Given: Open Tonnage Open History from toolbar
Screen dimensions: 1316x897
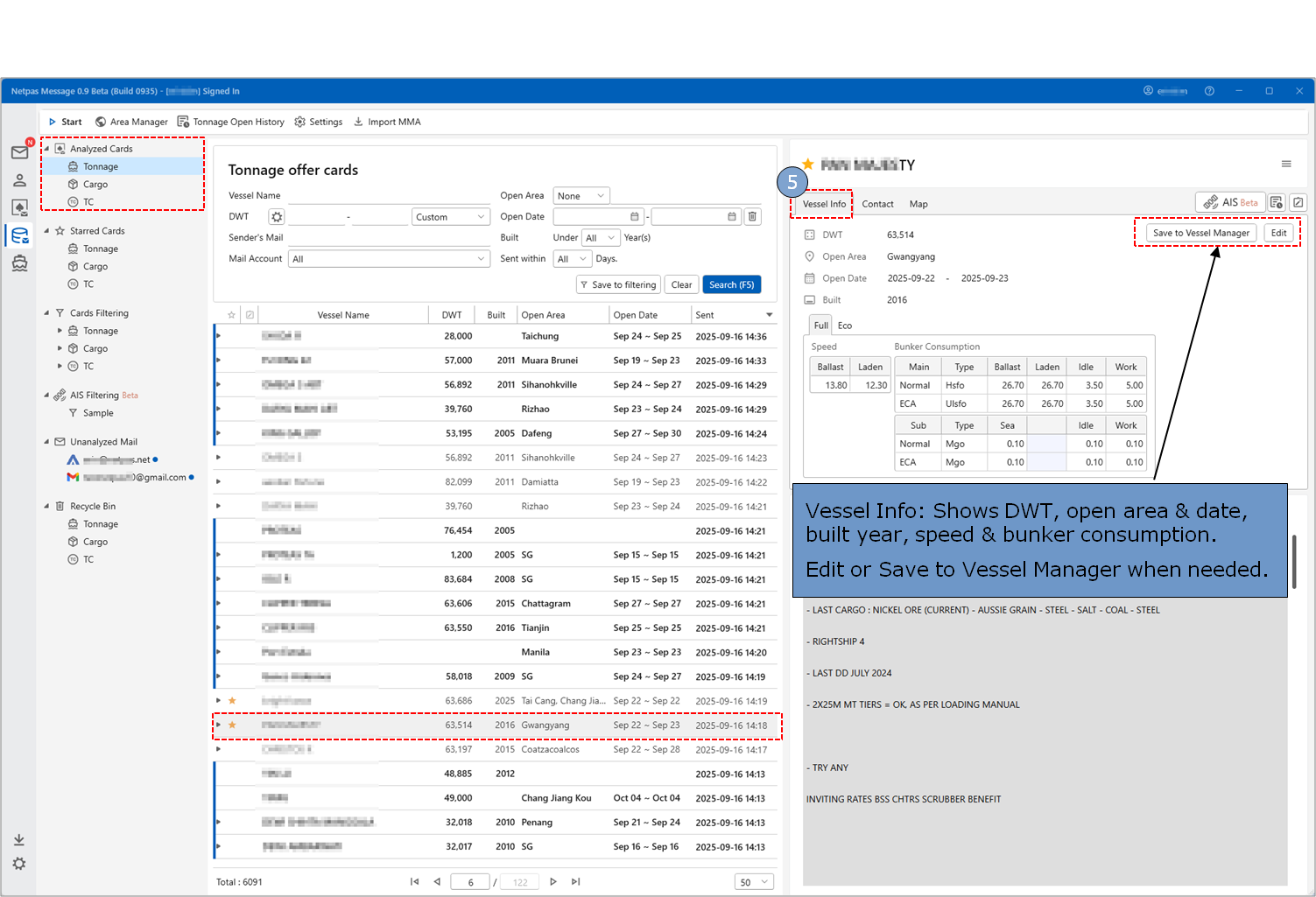Looking at the screenshot, I should click(x=231, y=122).
